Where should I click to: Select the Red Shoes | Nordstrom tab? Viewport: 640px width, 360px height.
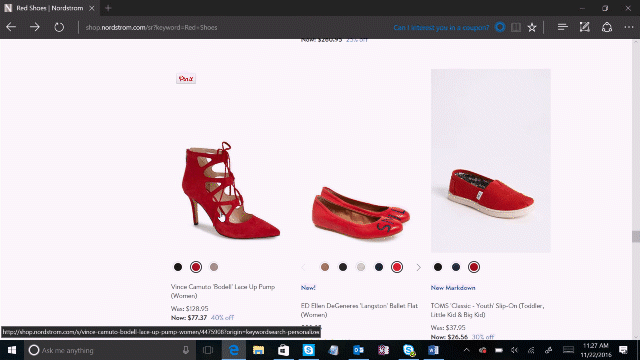coord(49,8)
